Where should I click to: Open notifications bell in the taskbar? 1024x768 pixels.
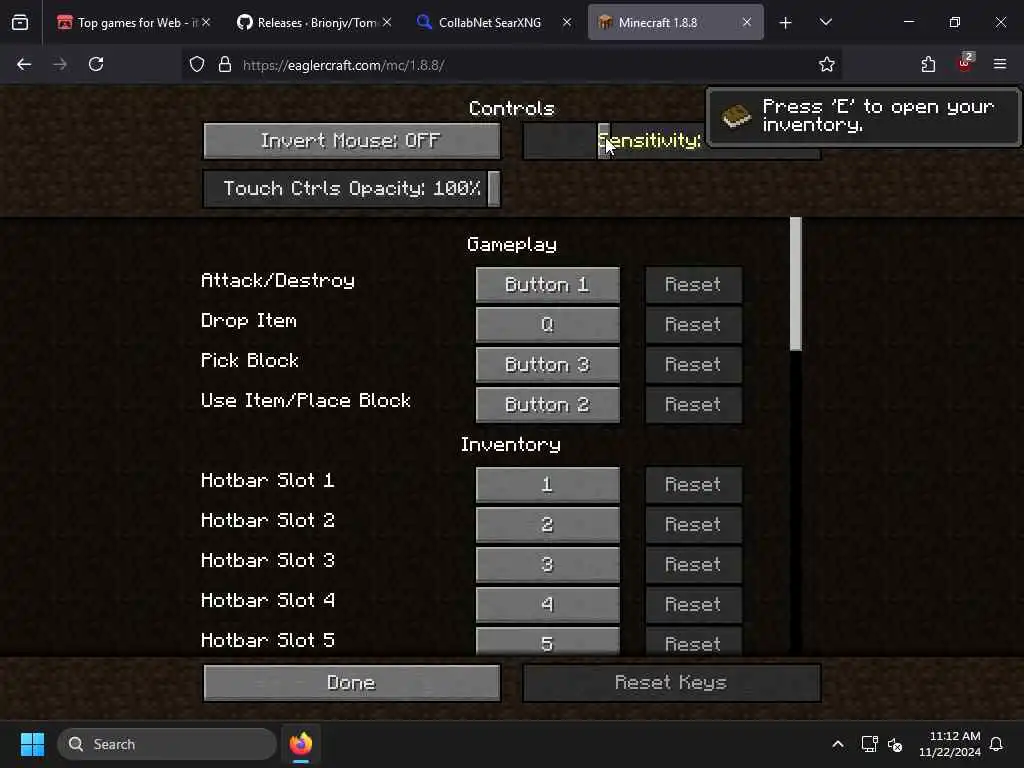tap(997, 744)
